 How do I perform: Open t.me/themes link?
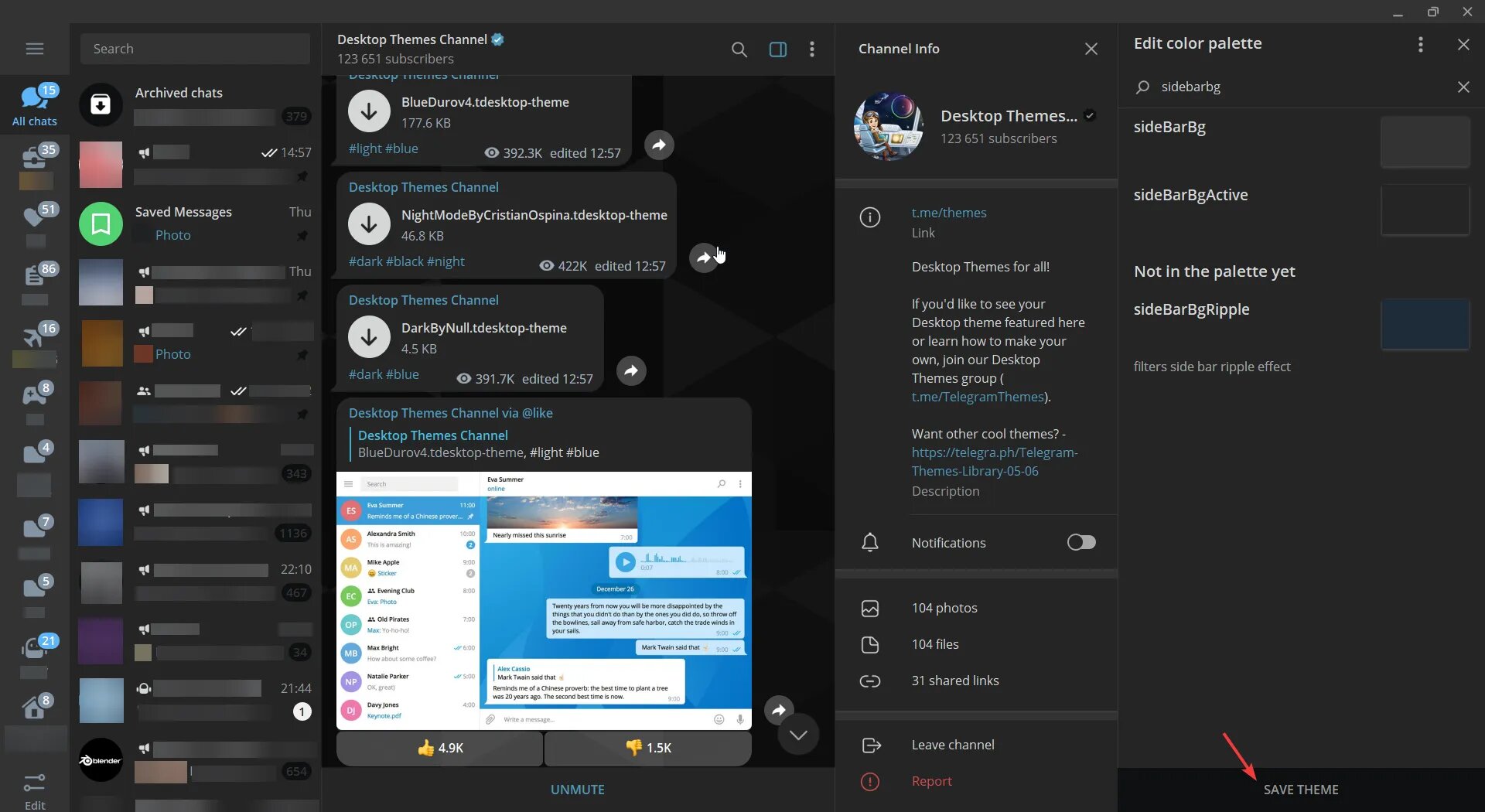pyautogui.click(x=949, y=213)
